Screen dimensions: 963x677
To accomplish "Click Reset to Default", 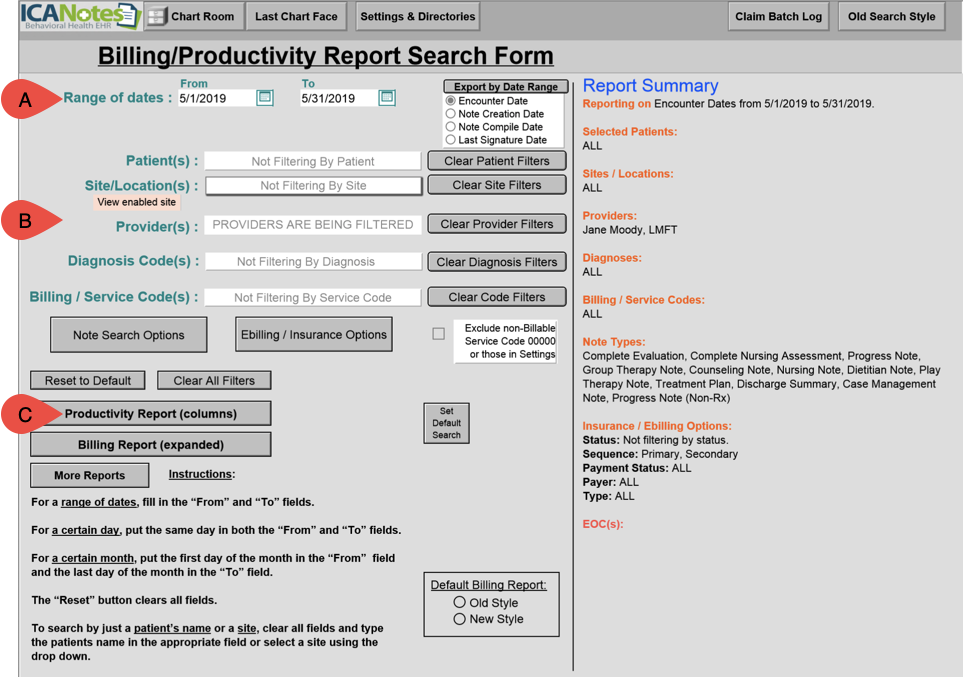I will point(88,380).
